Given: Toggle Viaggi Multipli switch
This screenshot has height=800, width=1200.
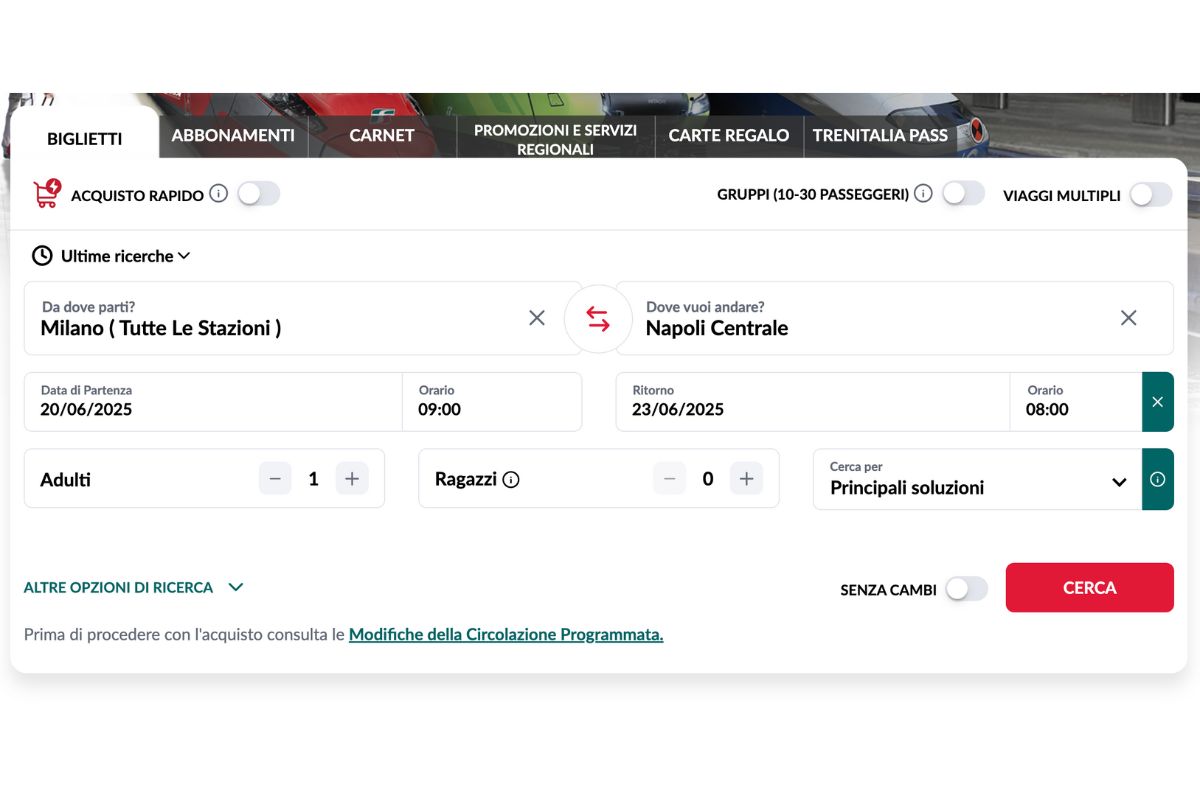Looking at the screenshot, I should click(1150, 195).
